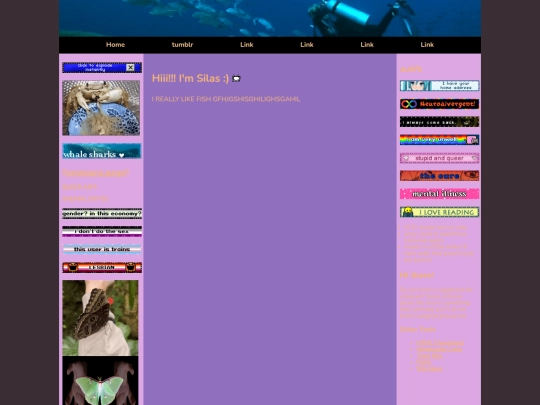Click the 'click to explode instantly' blinkie
Screen dimensions: 540x405
[102, 68]
